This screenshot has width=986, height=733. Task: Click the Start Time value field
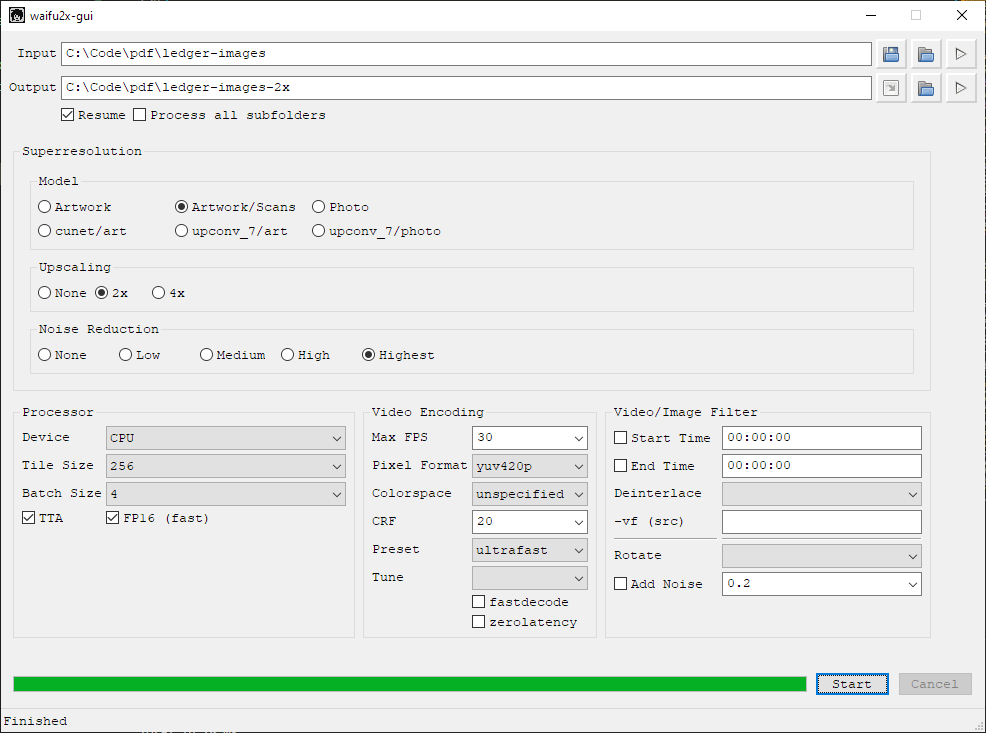coord(822,438)
